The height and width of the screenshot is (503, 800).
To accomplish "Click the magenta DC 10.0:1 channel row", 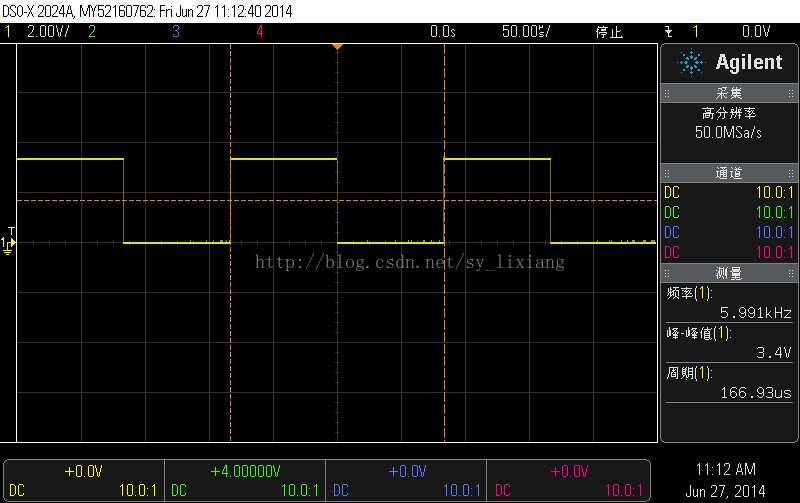I will click(x=729, y=253).
